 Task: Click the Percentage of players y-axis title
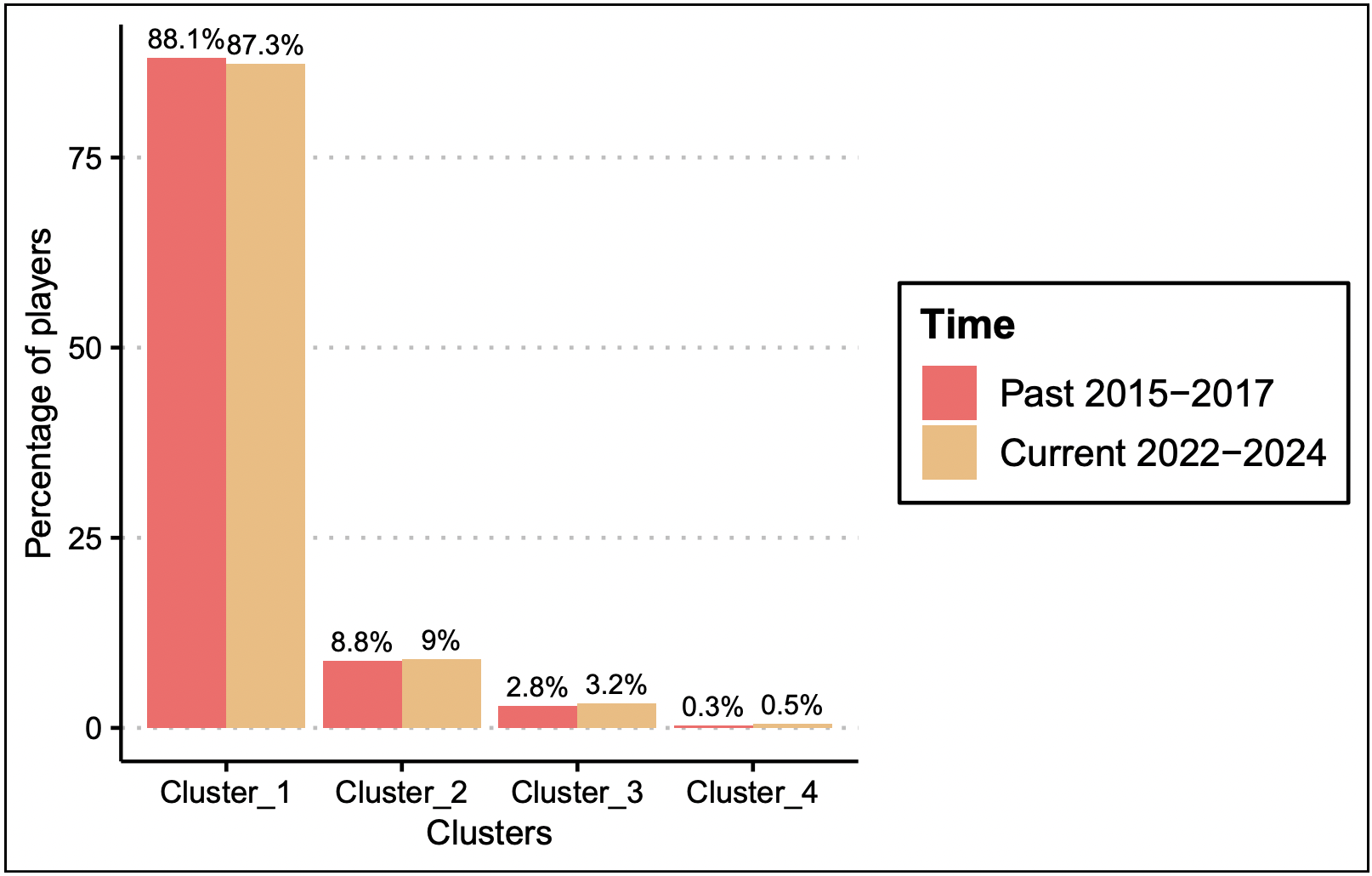(39, 393)
